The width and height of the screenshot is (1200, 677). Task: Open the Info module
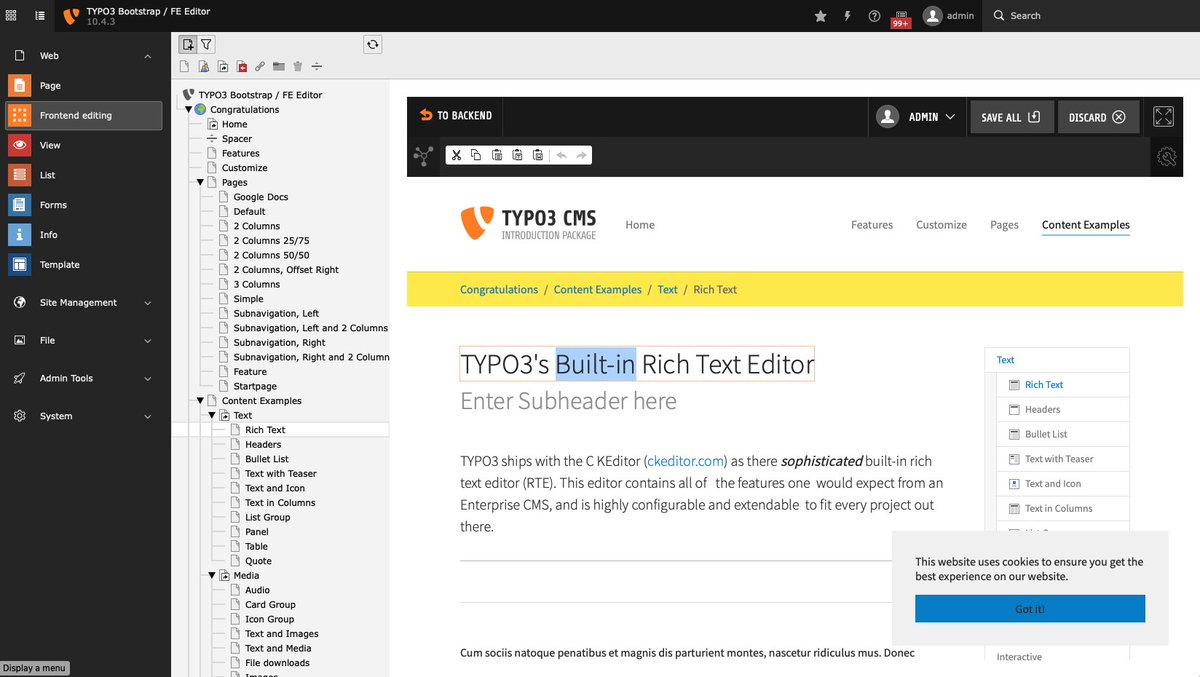(82, 235)
